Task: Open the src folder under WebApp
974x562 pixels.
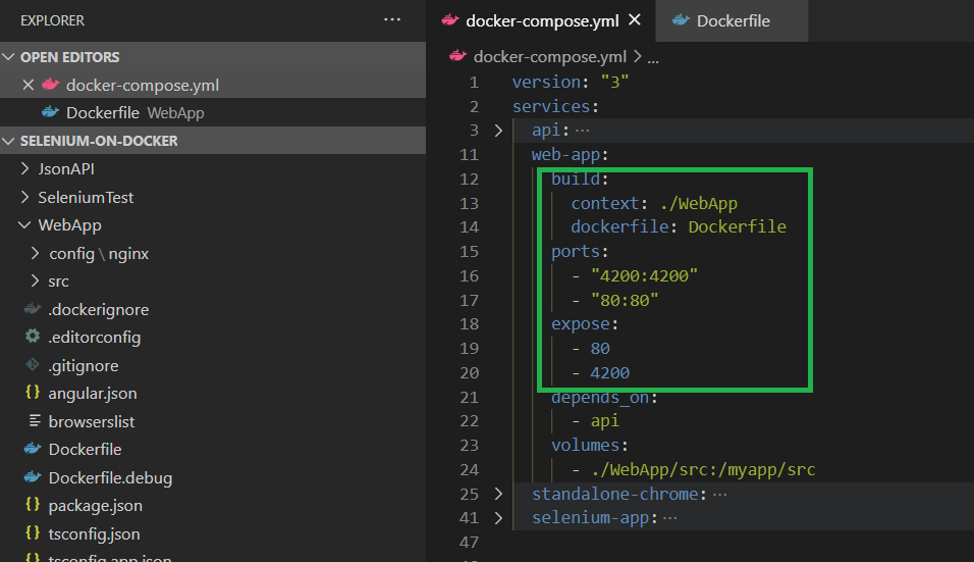Action: pos(59,281)
